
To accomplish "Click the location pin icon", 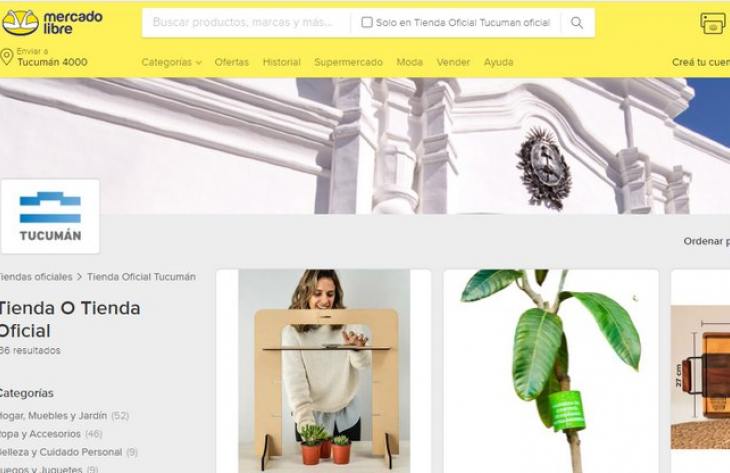I will (7, 57).
